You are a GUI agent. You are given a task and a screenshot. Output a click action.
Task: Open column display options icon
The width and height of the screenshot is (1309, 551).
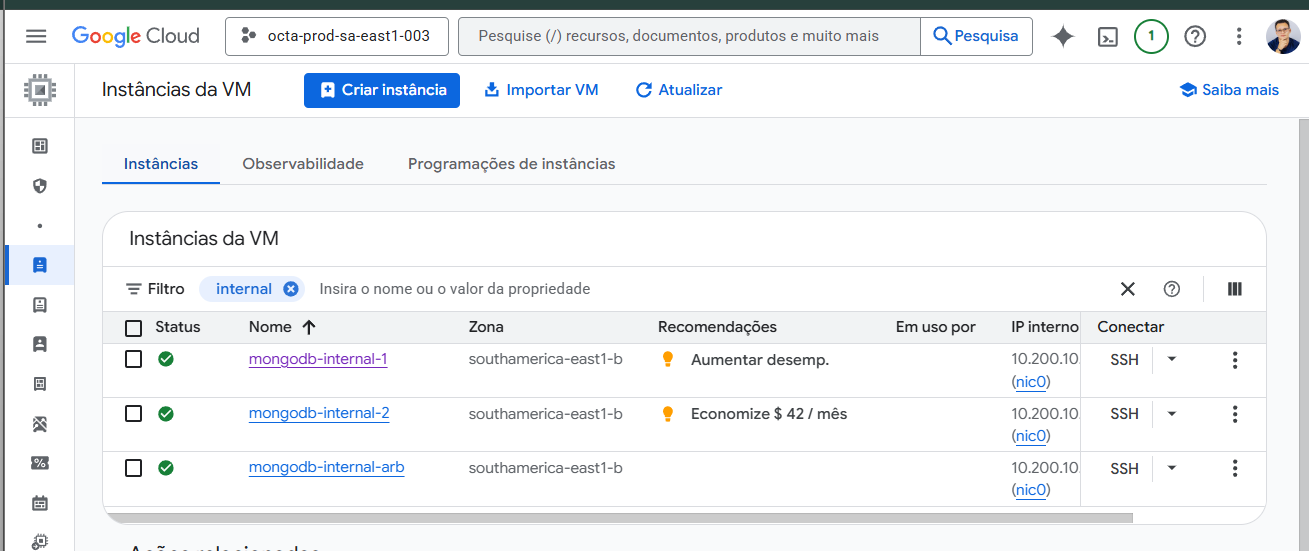[1234, 289]
